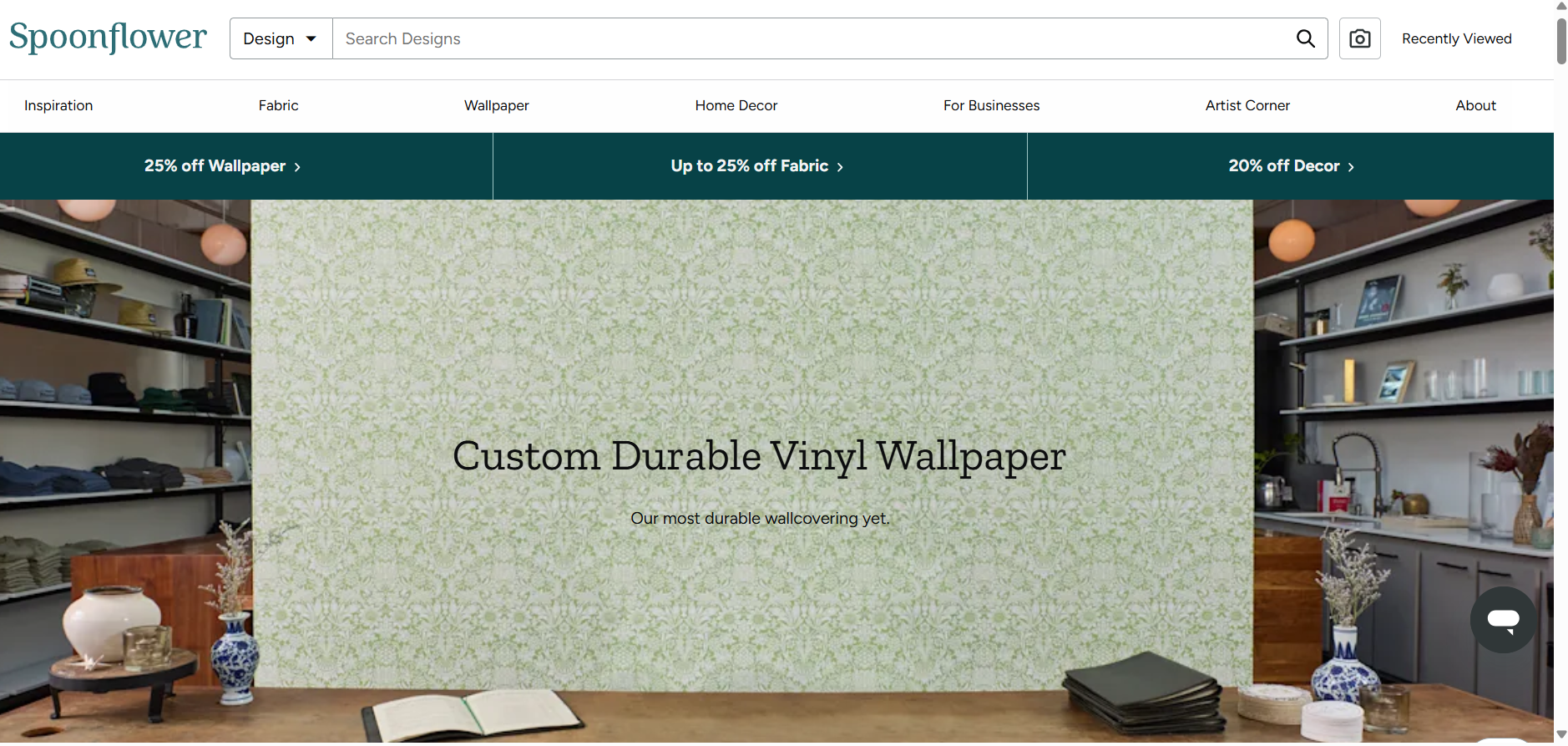The width and height of the screenshot is (1568, 746).
Task: Expand the Design search category dropdown
Action: point(281,38)
